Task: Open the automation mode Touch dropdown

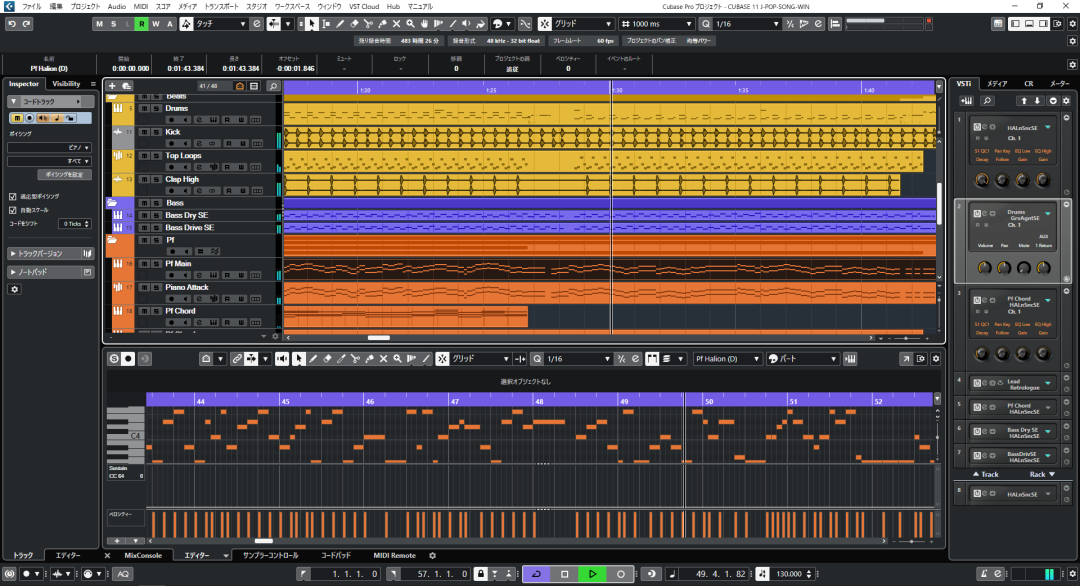Action: [221, 24]
